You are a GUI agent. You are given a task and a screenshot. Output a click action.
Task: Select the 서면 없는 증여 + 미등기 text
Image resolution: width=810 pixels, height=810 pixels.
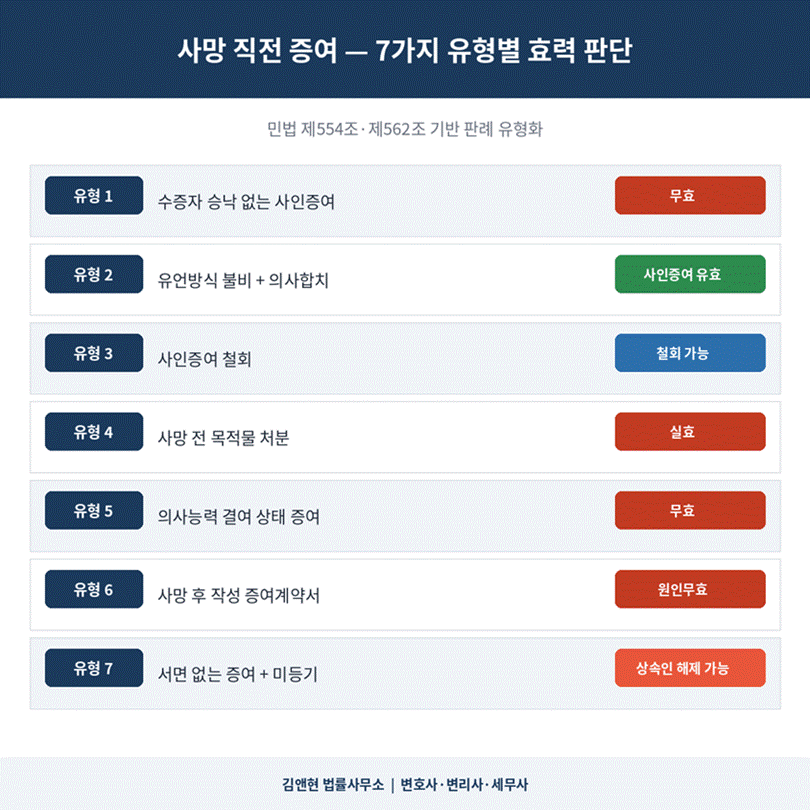238,675
